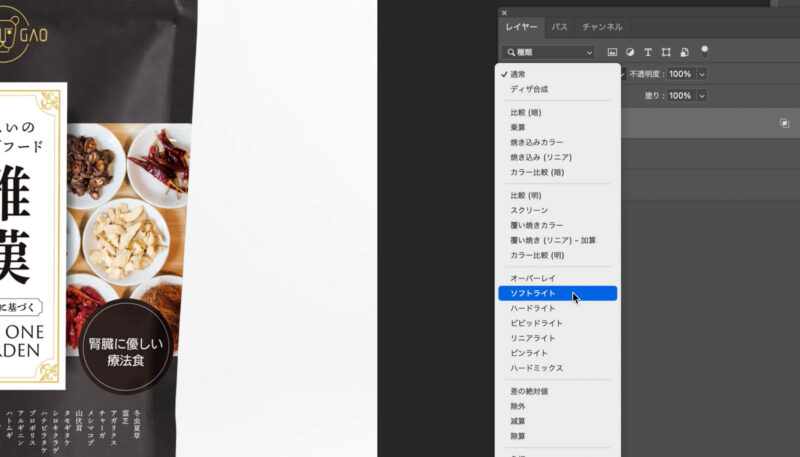Screen dimensions: 800x457
Task: Open the 塗り fill dropdown arrow
Action: point(702,95)
